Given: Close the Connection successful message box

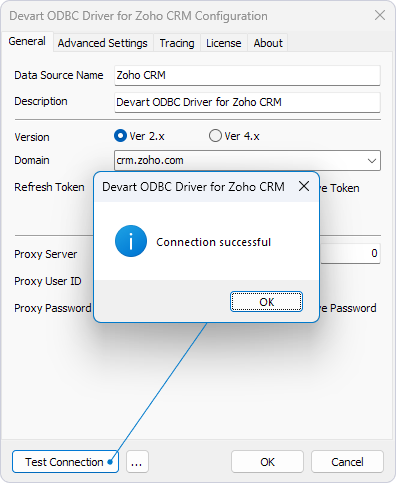Looking at the screenshot, I should tap(304, 186).
